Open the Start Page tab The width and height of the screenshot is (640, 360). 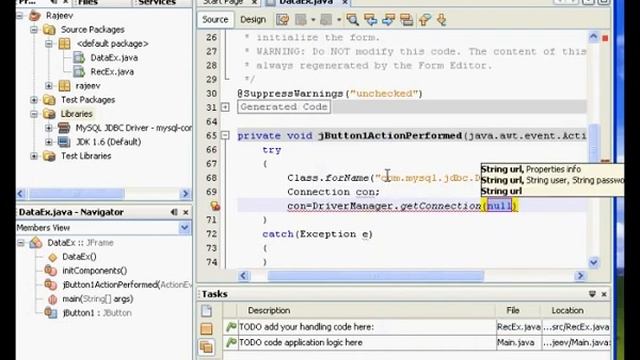click(224, 2)
